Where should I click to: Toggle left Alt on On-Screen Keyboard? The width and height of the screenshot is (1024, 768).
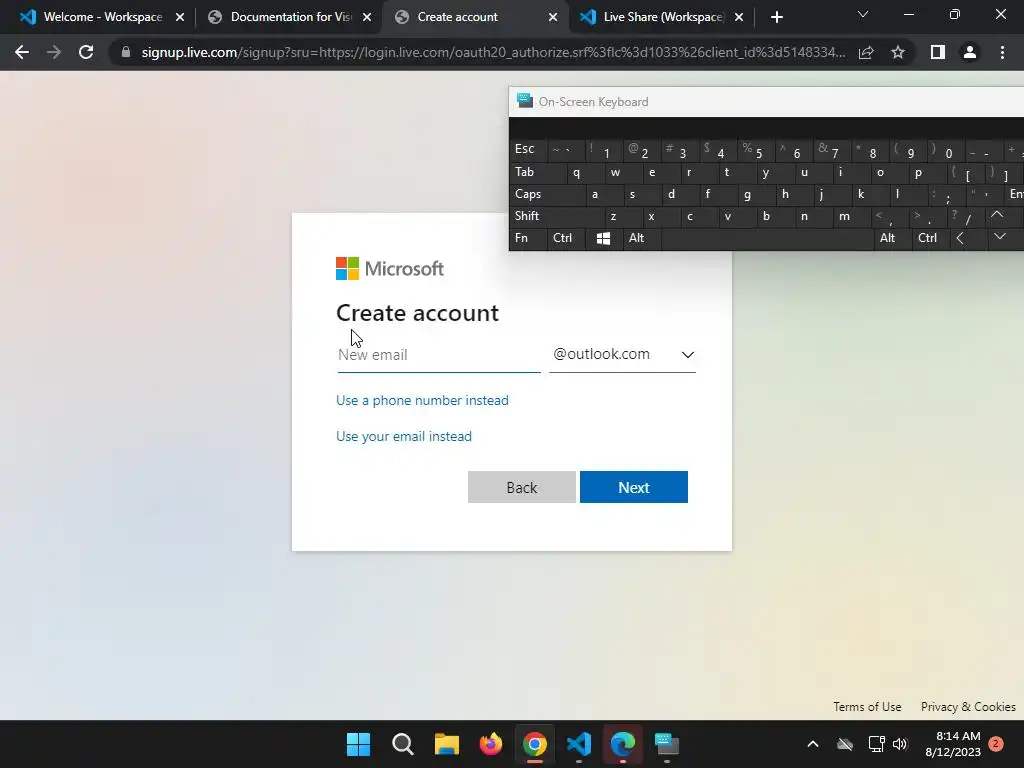pyautogui.click(x=641, y=238)
